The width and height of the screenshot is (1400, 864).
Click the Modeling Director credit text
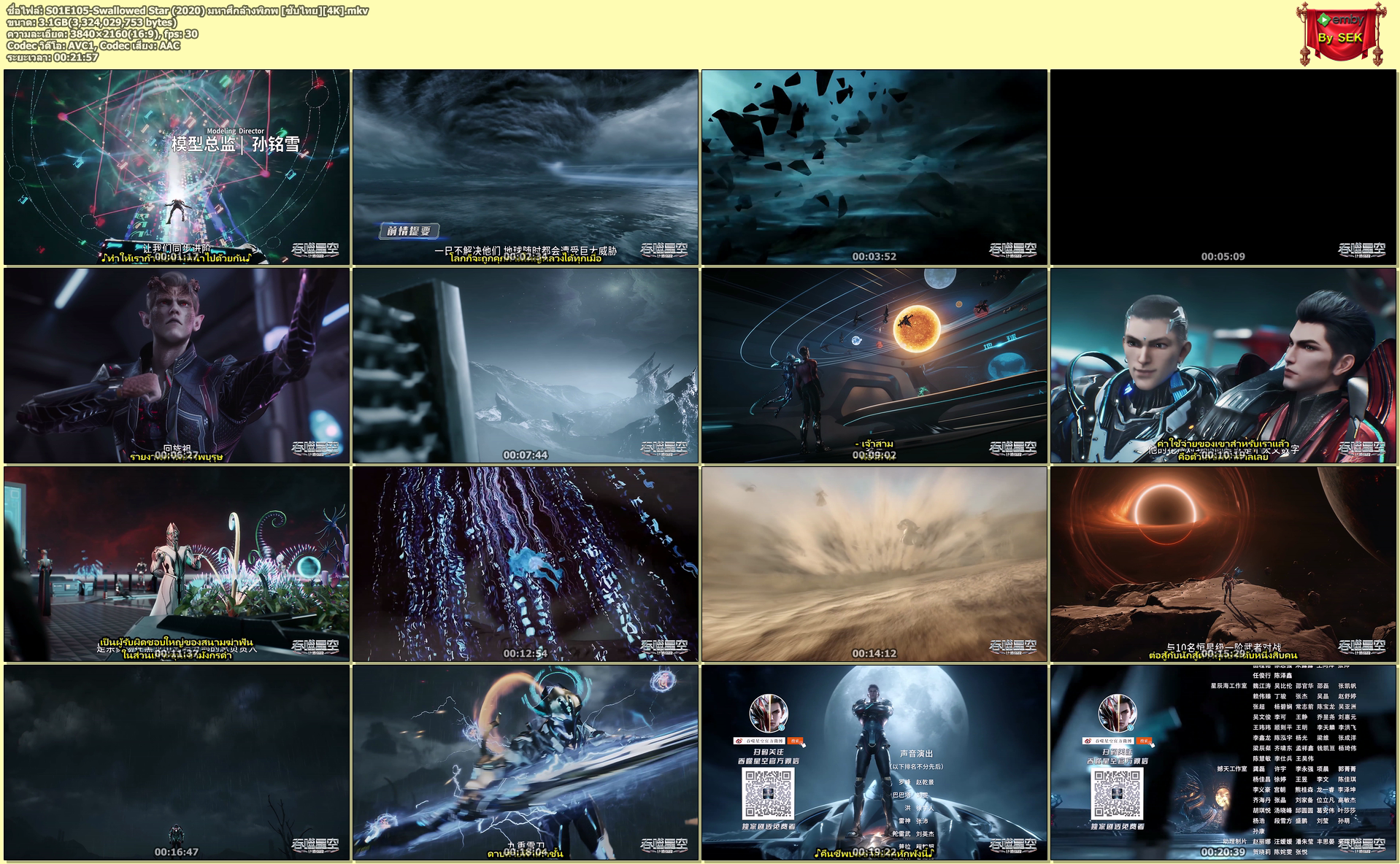tap(235, 131)
